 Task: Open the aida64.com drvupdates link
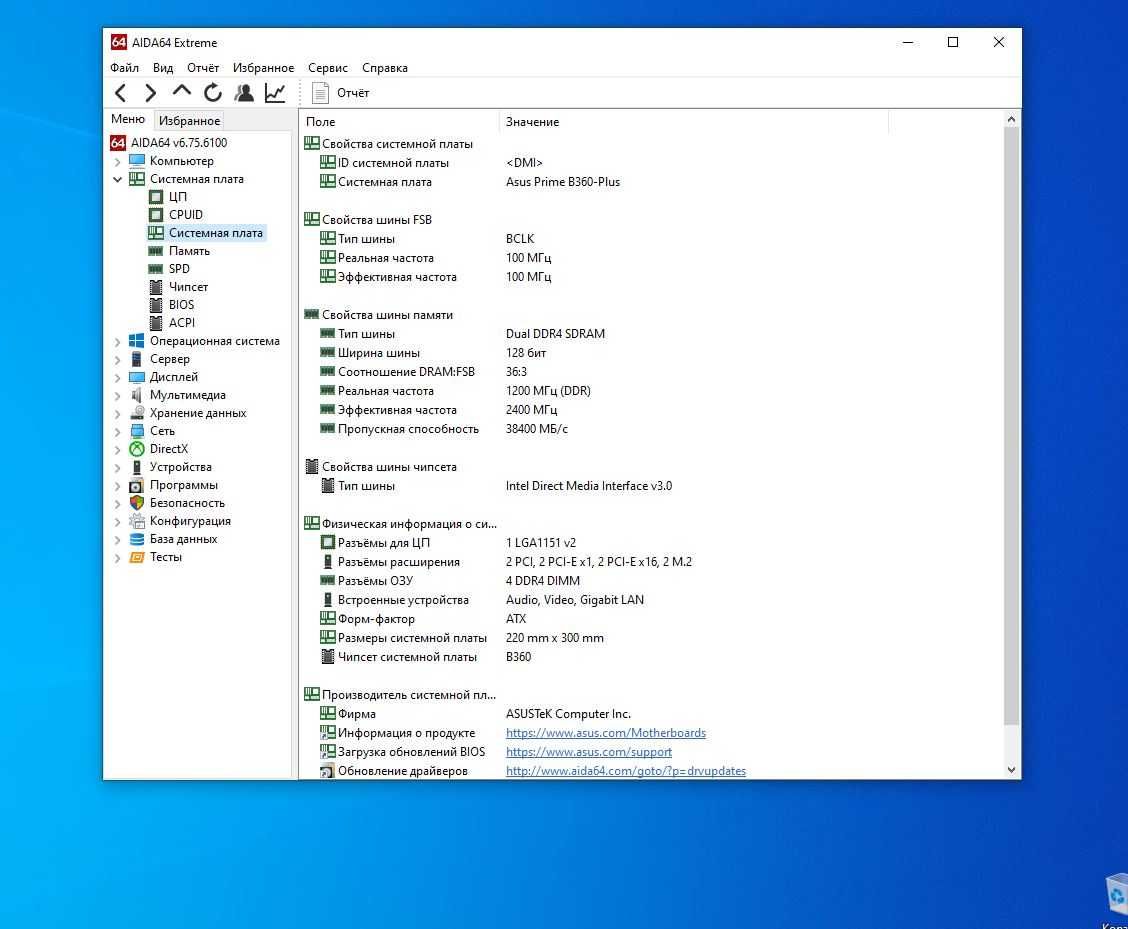626,771
